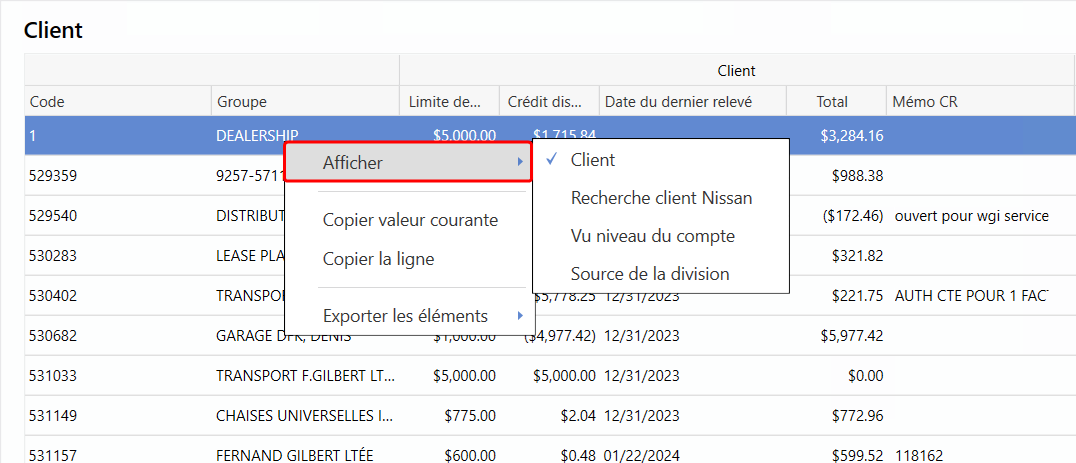Click the Afficher submenu arrow
Image resolution: width=1076 pixels, height=463 pixels.
519,162
